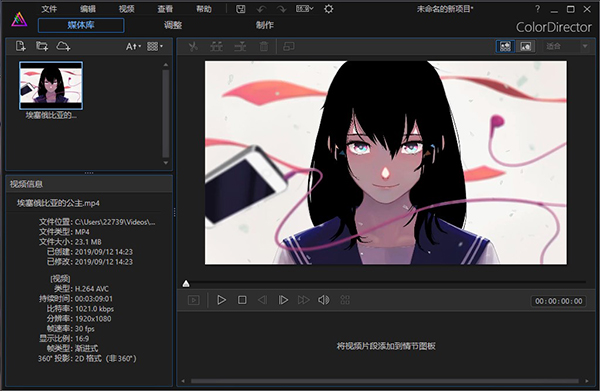The height and width of the screenshot is (391, 600).
Task: Toggle the single viewer mode button
Action: tap(526, 46)
